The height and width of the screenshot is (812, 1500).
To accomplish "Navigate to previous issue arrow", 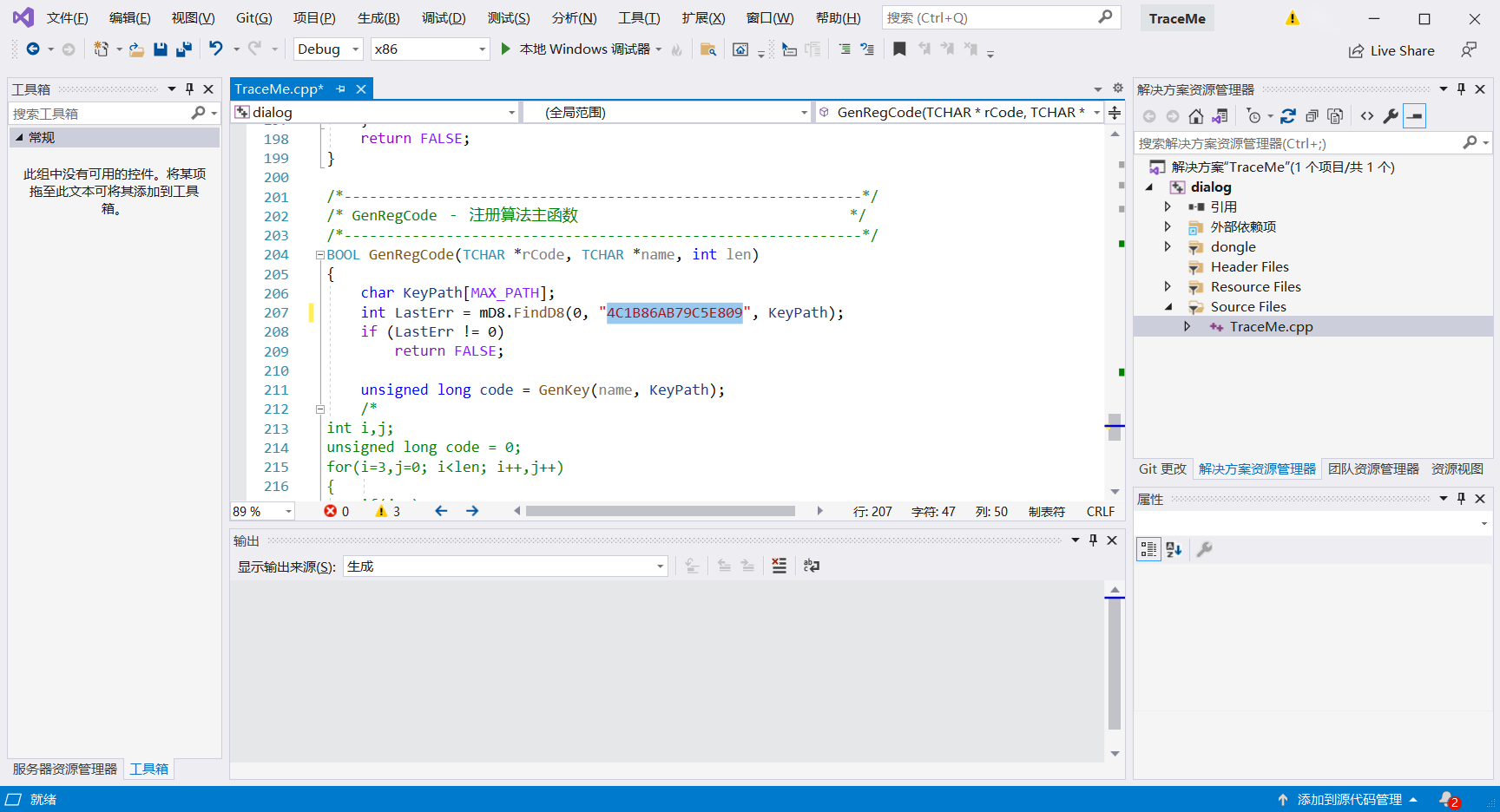I will click(441, 511).
